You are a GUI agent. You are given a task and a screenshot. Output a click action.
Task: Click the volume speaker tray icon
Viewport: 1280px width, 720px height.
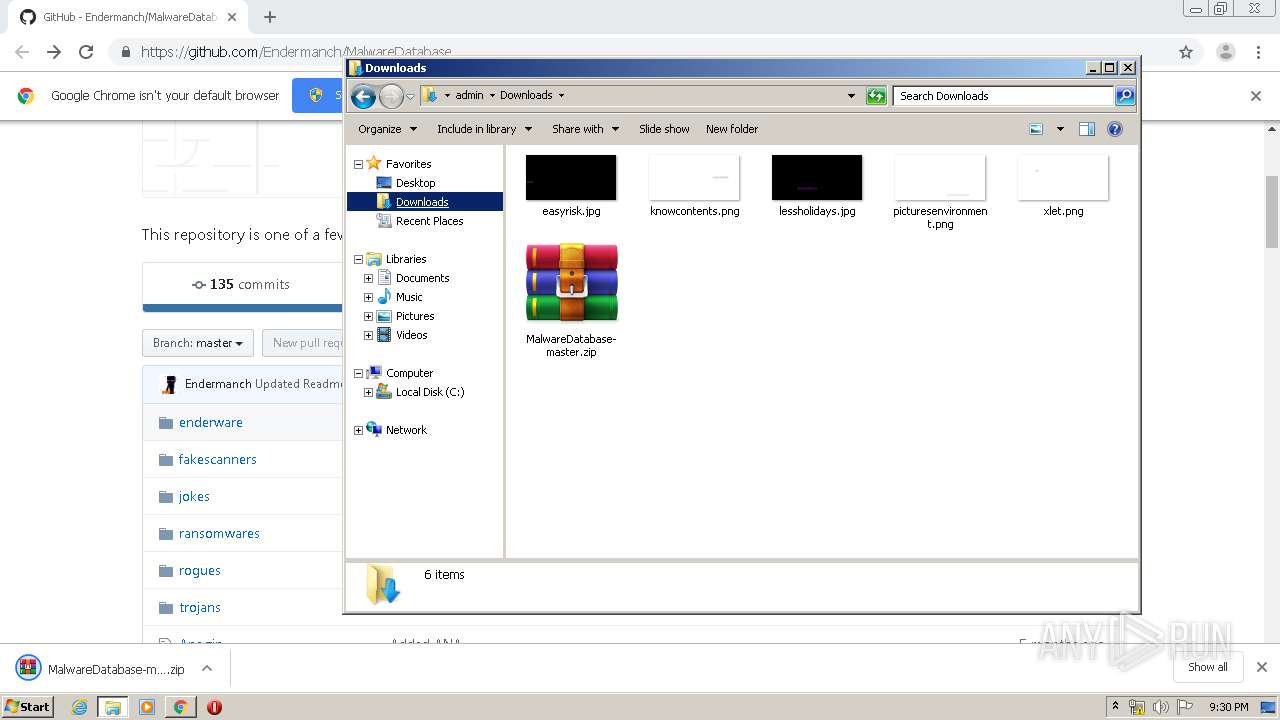point(1160,707)
